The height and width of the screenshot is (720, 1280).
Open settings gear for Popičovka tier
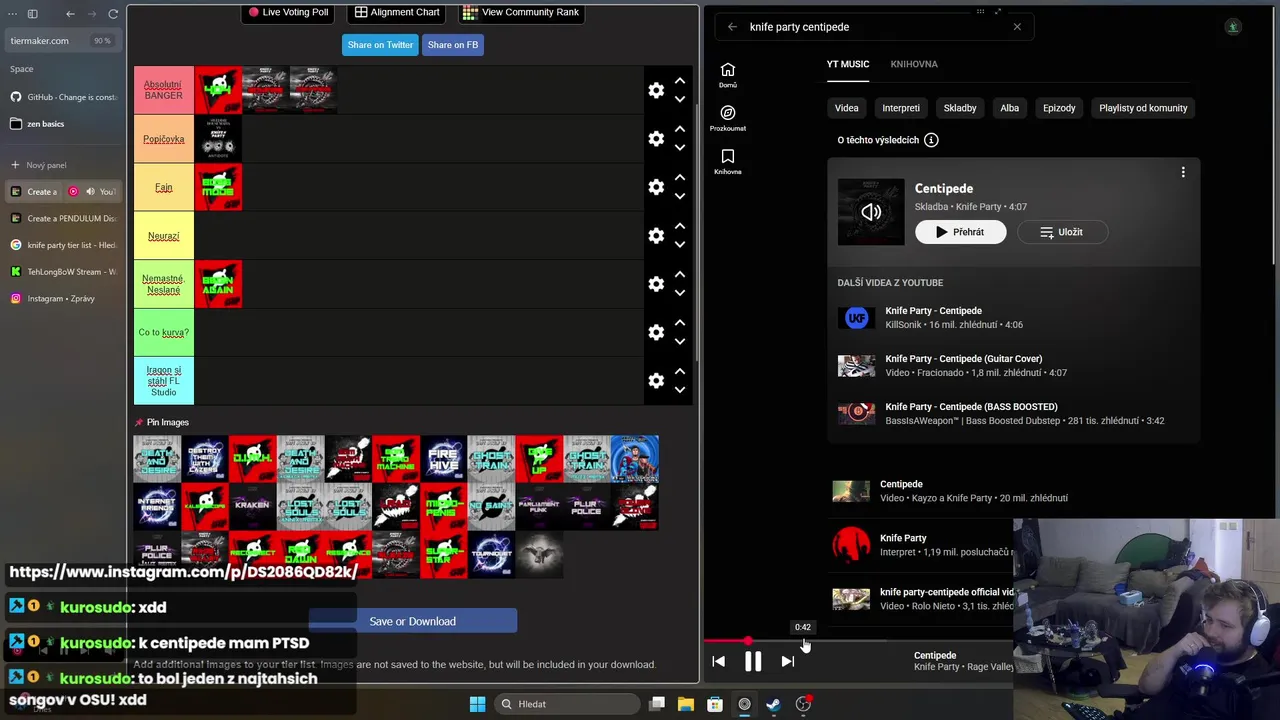coord(656,139)
